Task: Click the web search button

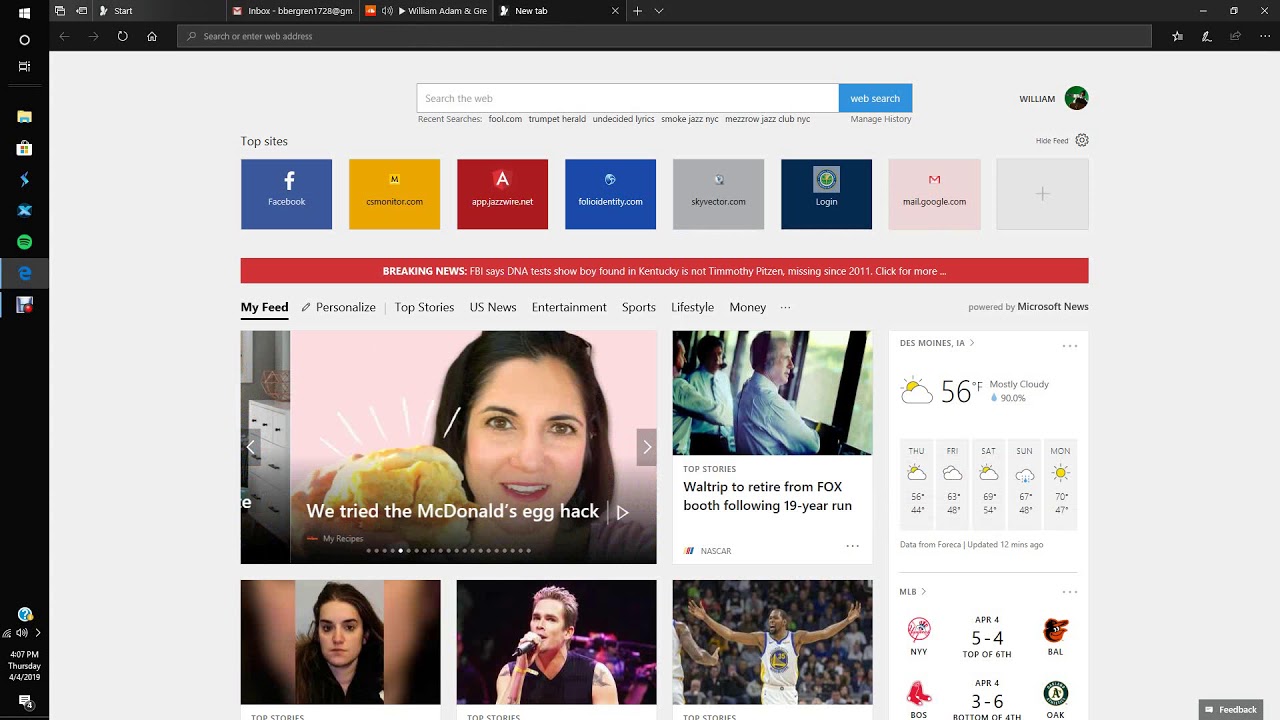Action: pyautogui.click(x=875, y=98)
